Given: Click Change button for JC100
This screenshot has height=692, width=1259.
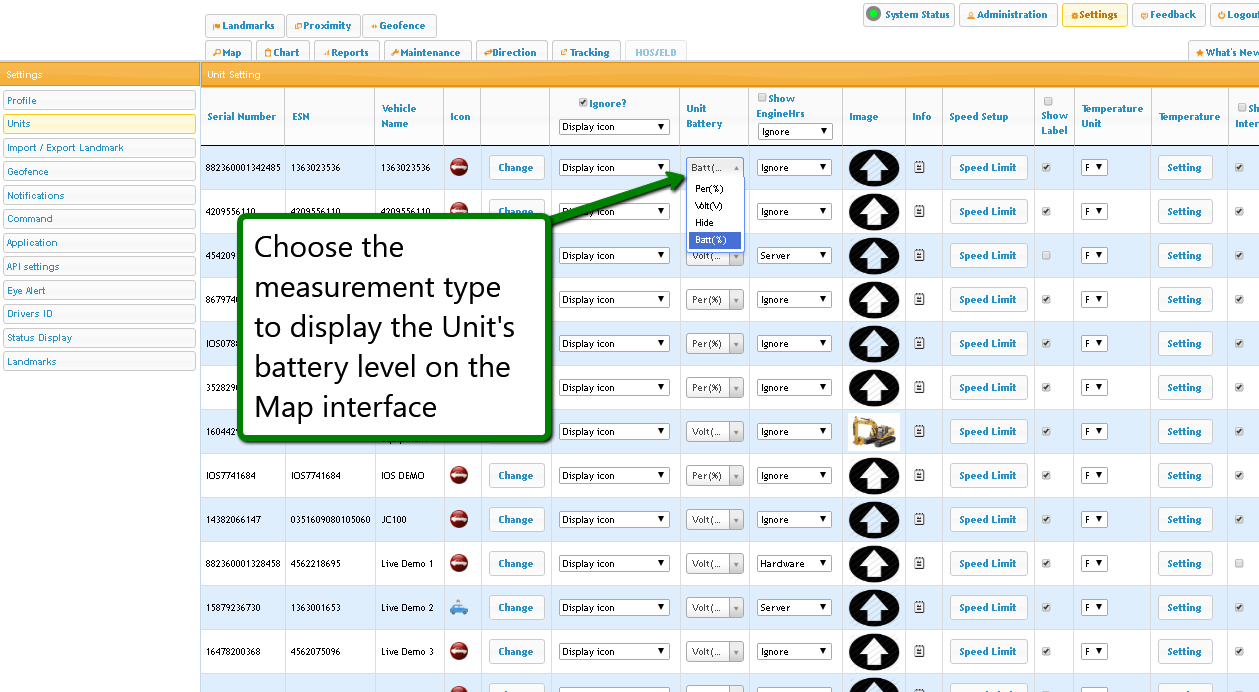Looking at the screenshot, I should tap(516, 520).
